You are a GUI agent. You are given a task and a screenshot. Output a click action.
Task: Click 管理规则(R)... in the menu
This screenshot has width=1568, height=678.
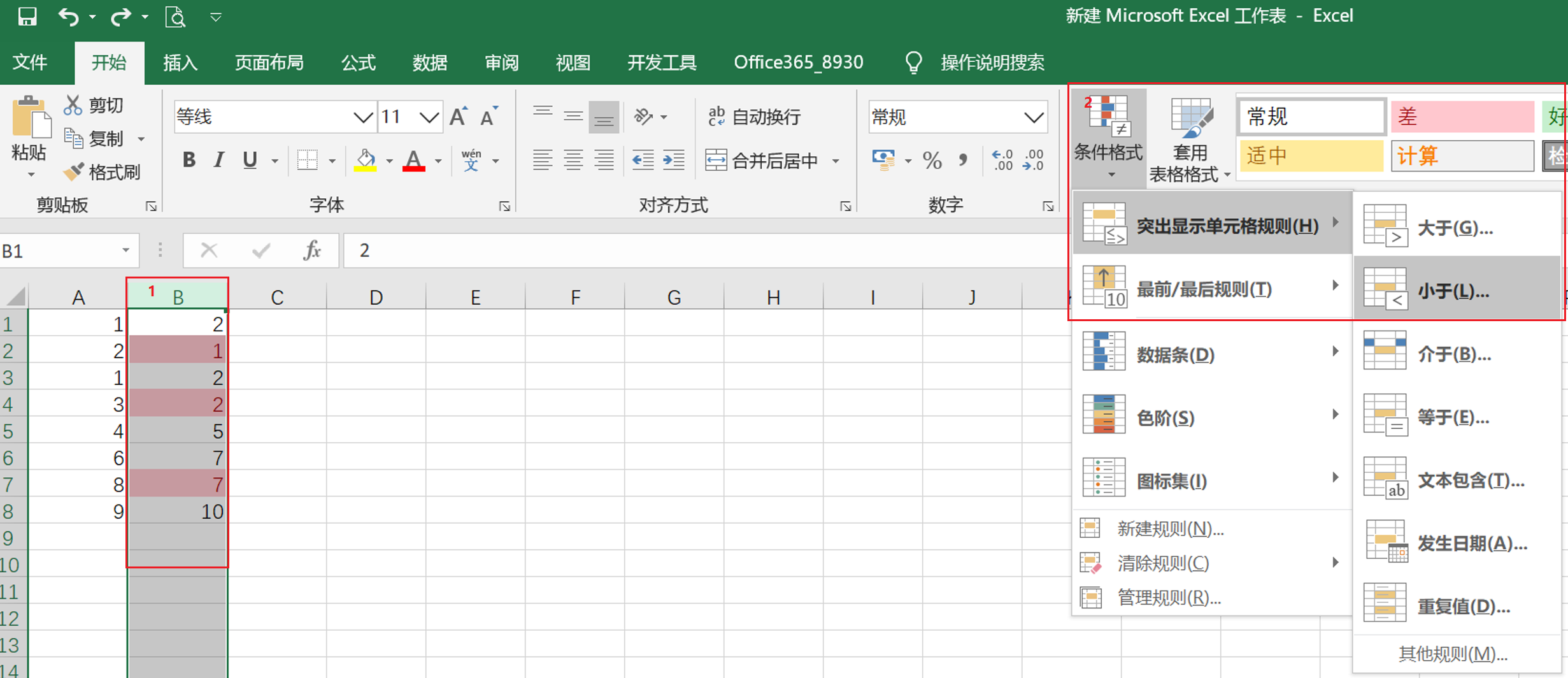click(1213, 597)
